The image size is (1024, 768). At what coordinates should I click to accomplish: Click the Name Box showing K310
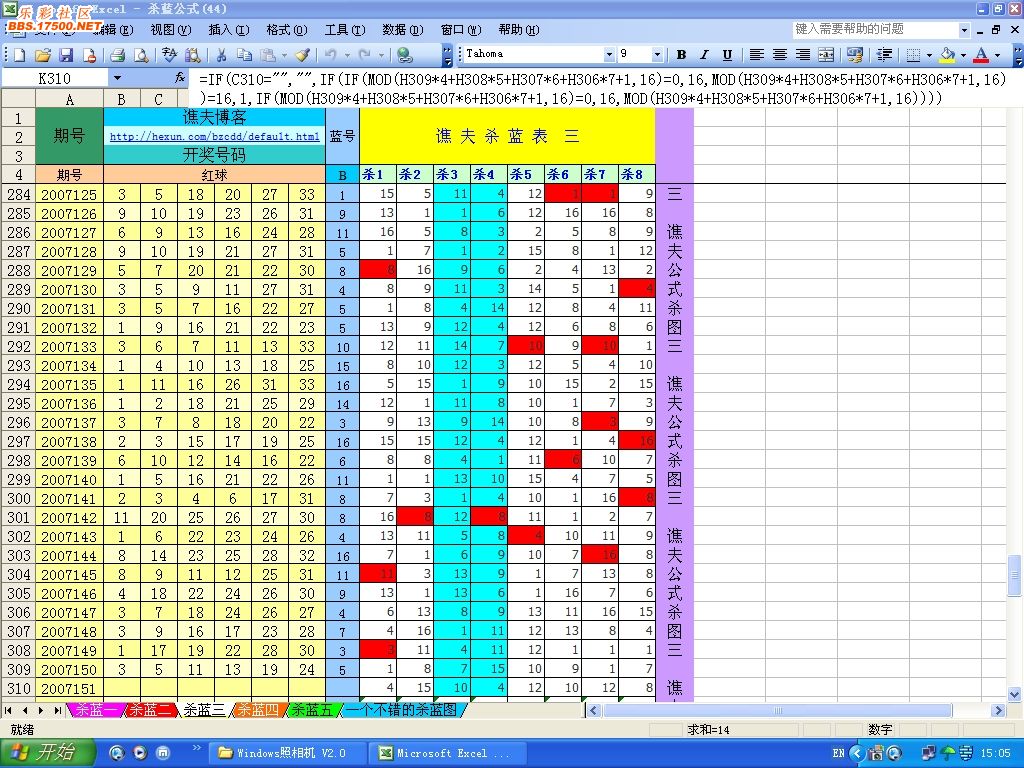click(55, 78)
